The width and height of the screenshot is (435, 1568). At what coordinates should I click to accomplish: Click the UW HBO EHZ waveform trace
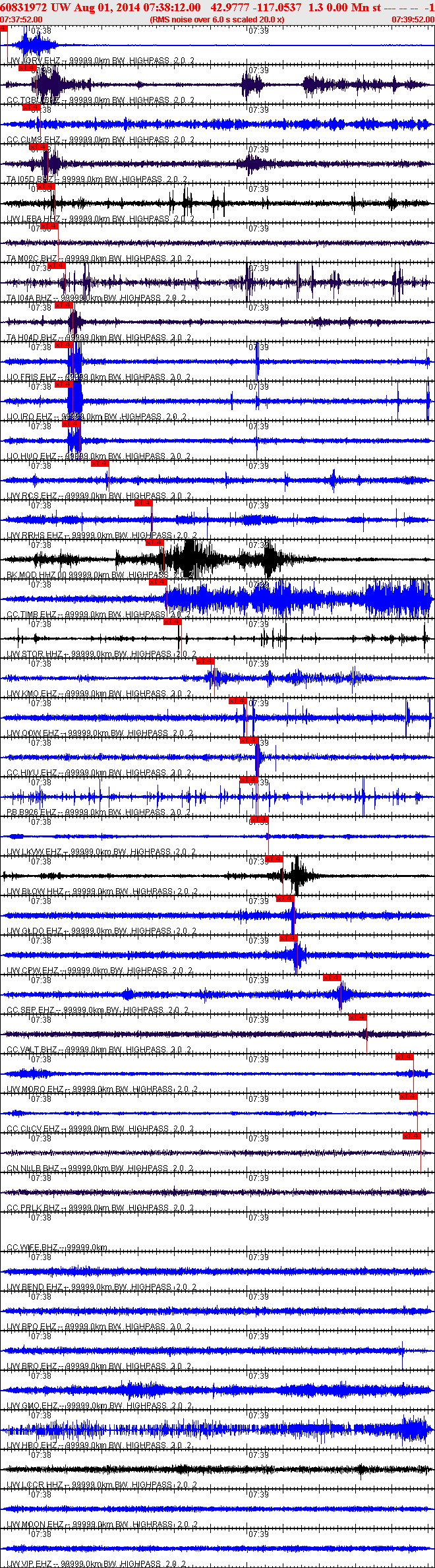217,1430
